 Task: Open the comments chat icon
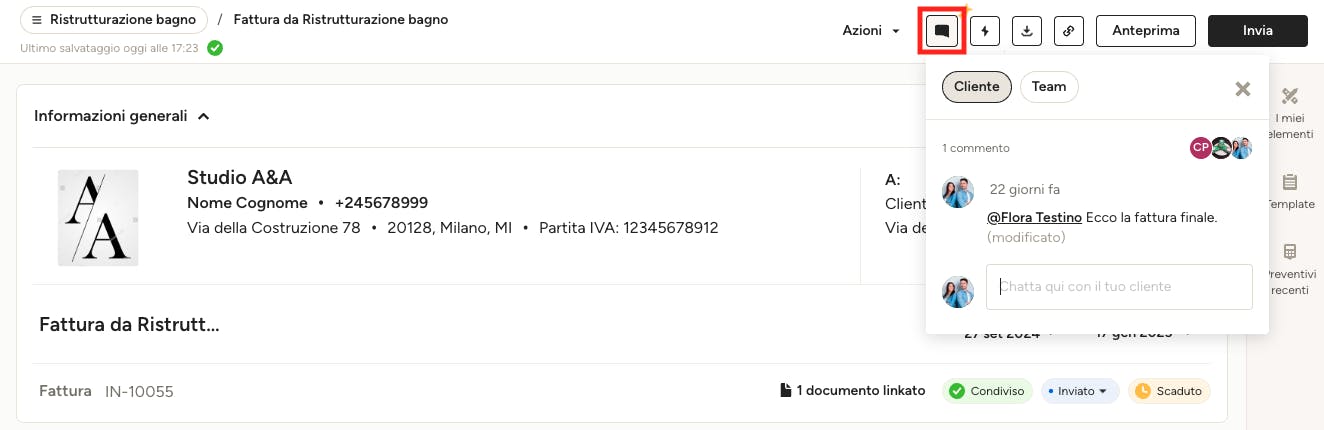click(x=941, y=31)
